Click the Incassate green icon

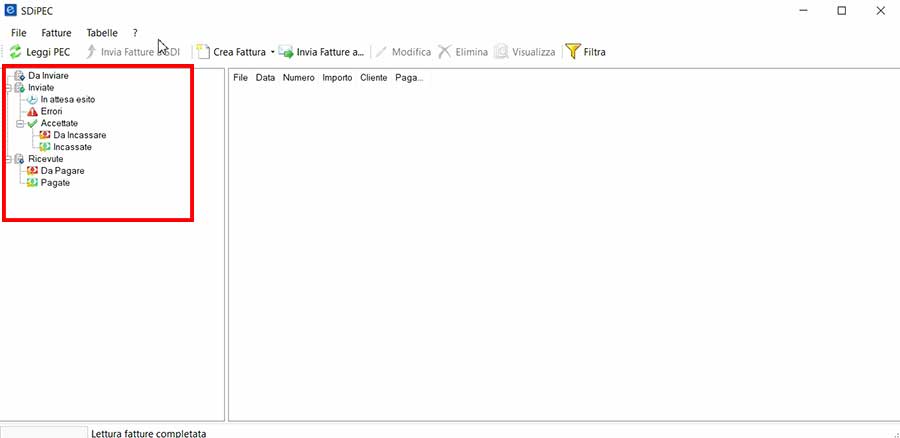pos(45,147)
